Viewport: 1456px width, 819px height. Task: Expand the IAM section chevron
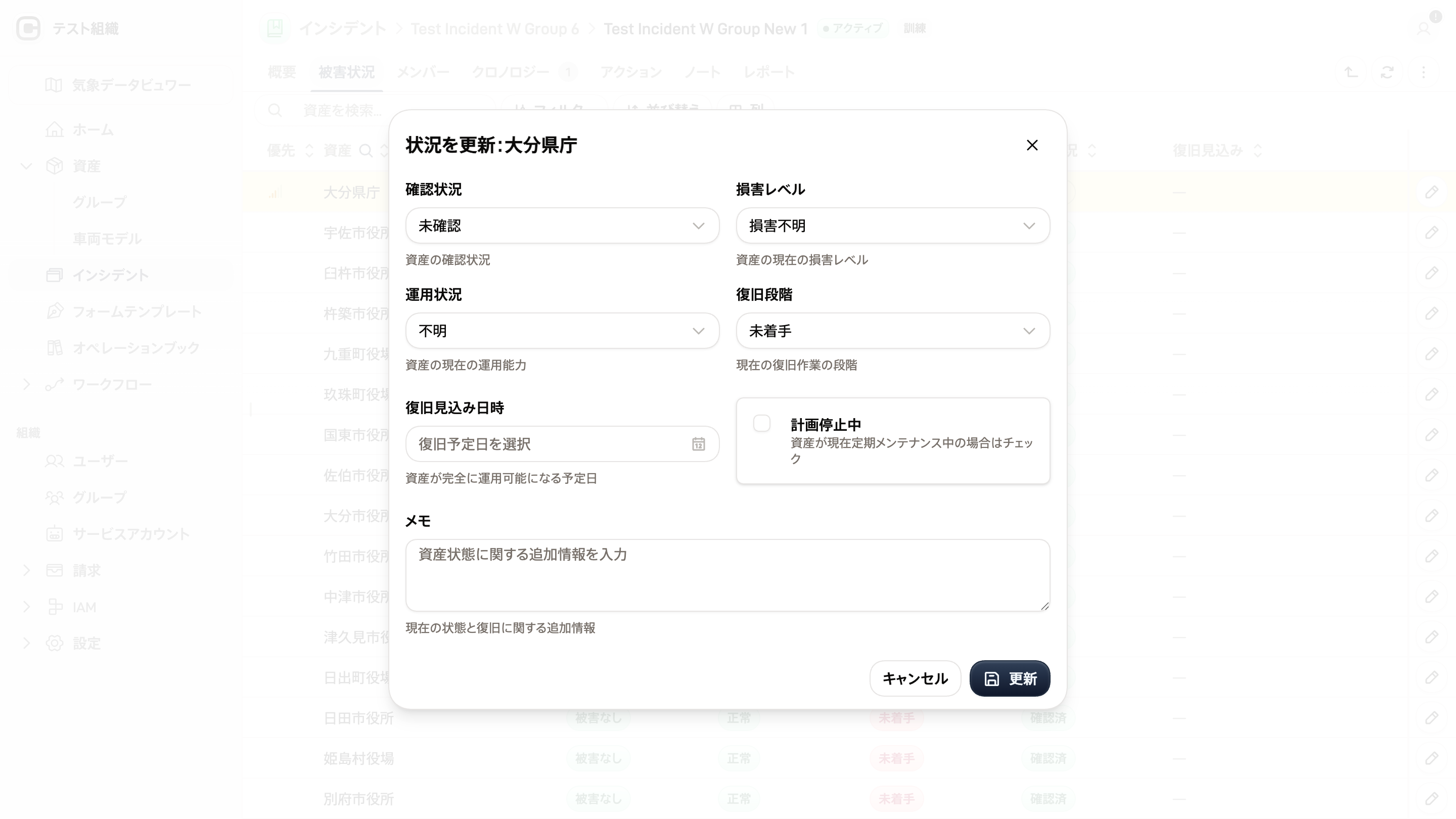26,607
